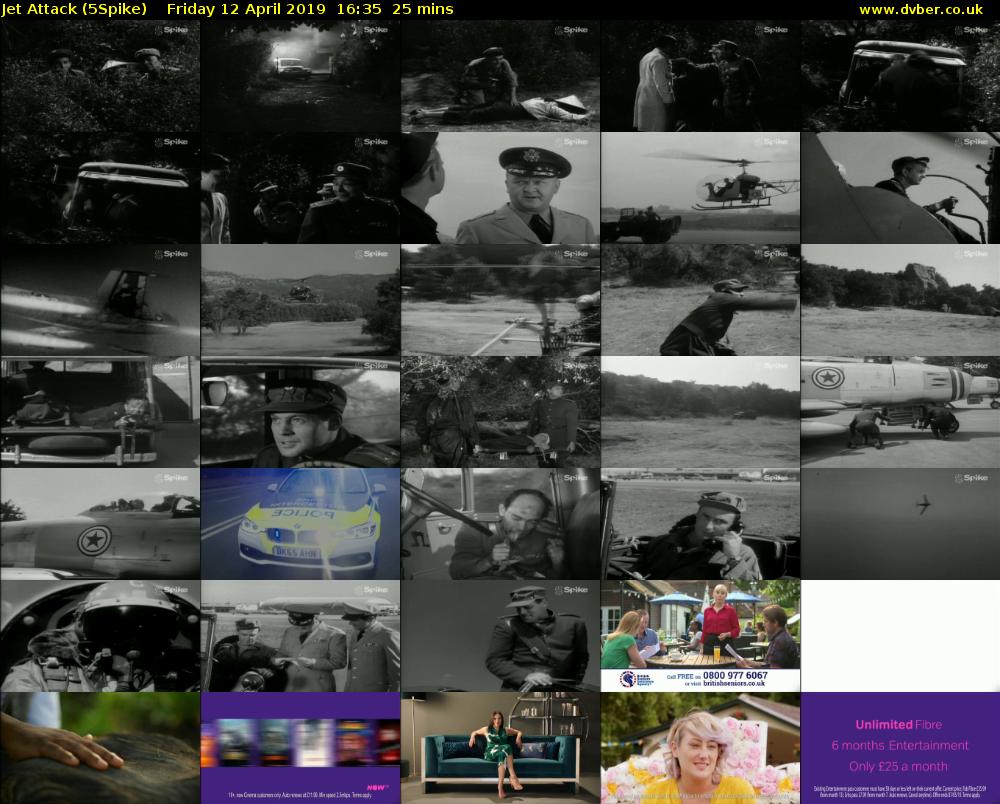Open the thumbnail of the jet fuselage with crew beneath it
1000x804 pixels.
coord(901,412)
